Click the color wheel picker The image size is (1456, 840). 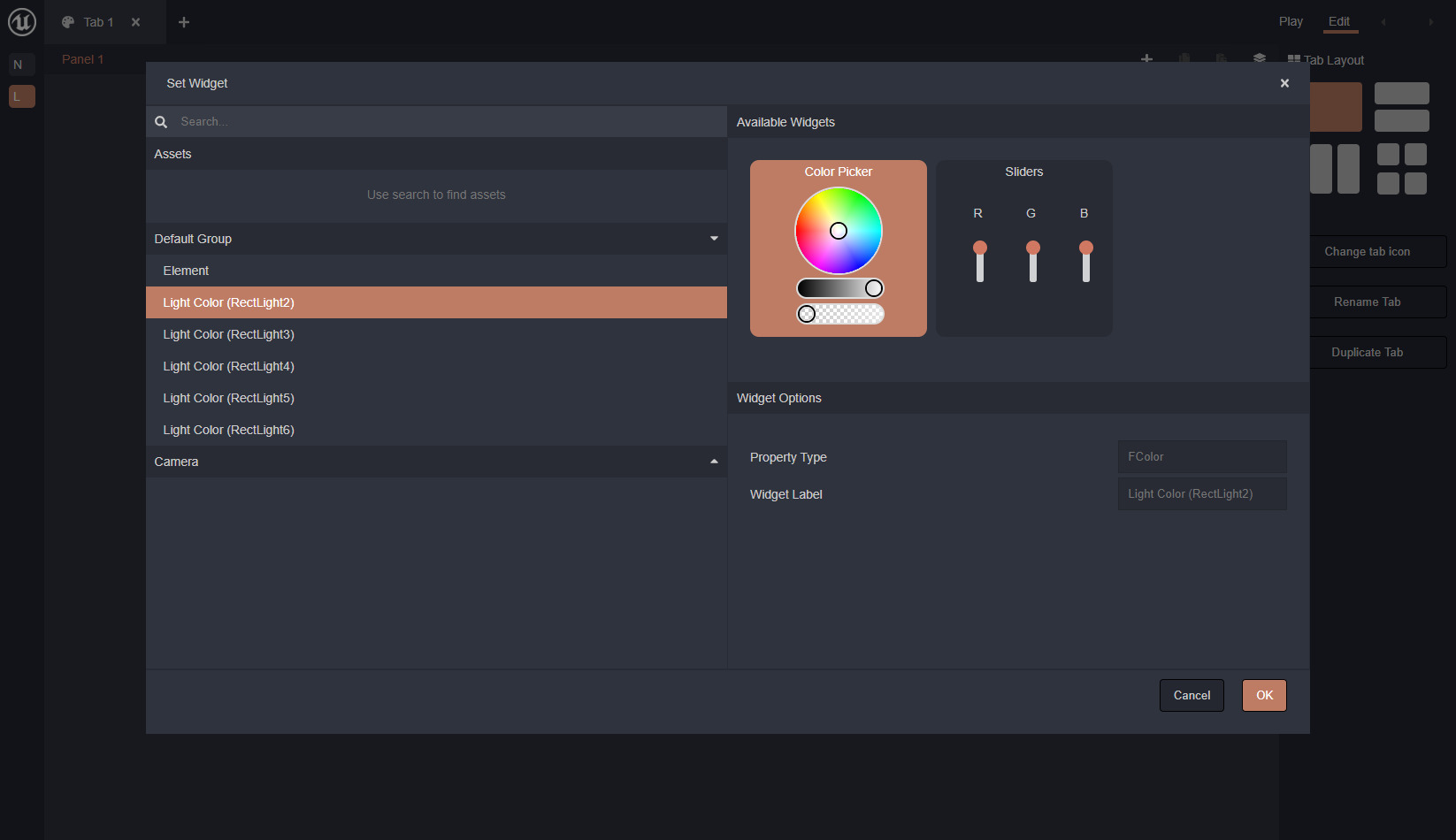click(838, 231)
